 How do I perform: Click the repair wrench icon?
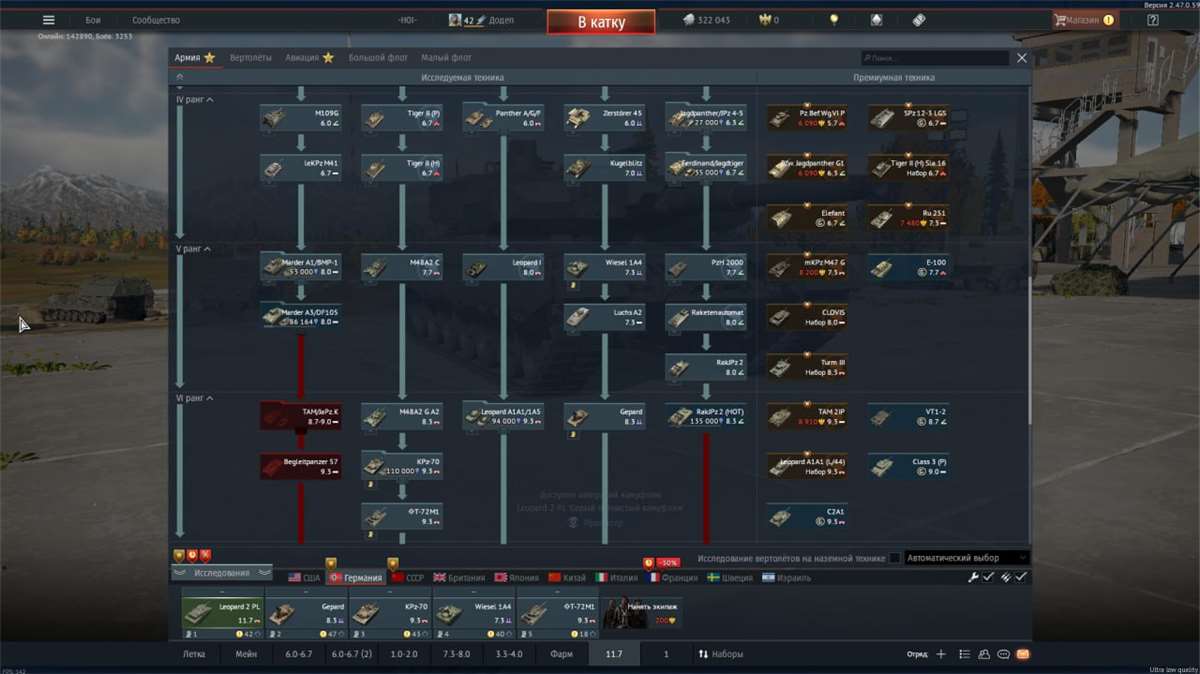[x=974, y=577]
